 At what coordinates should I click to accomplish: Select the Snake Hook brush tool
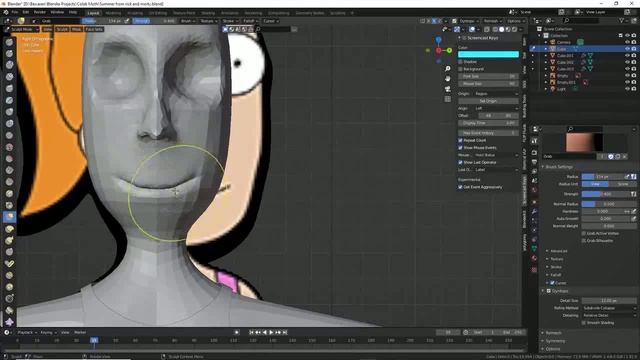tap(9, 240)
